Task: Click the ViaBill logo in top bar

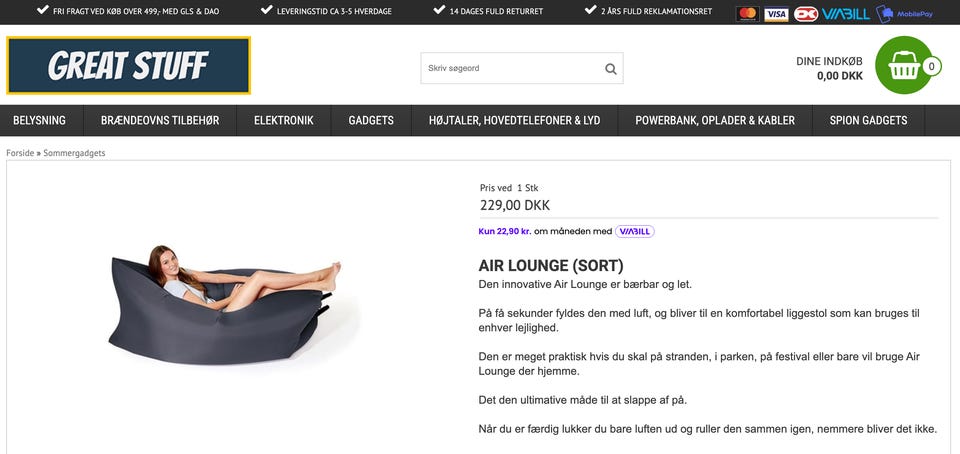Action: (846, 13)
